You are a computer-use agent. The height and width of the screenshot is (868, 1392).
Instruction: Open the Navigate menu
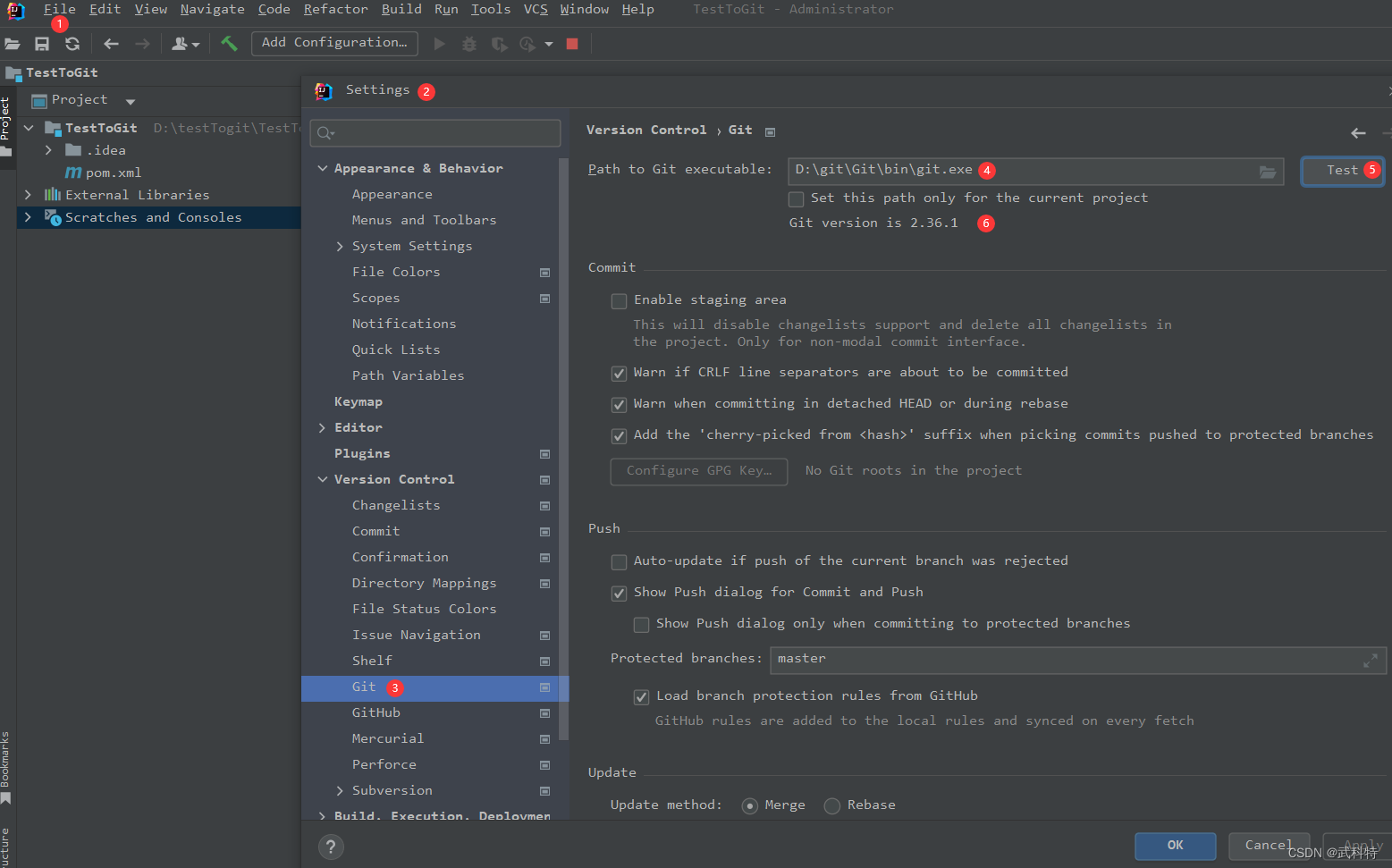click(213, 9)
